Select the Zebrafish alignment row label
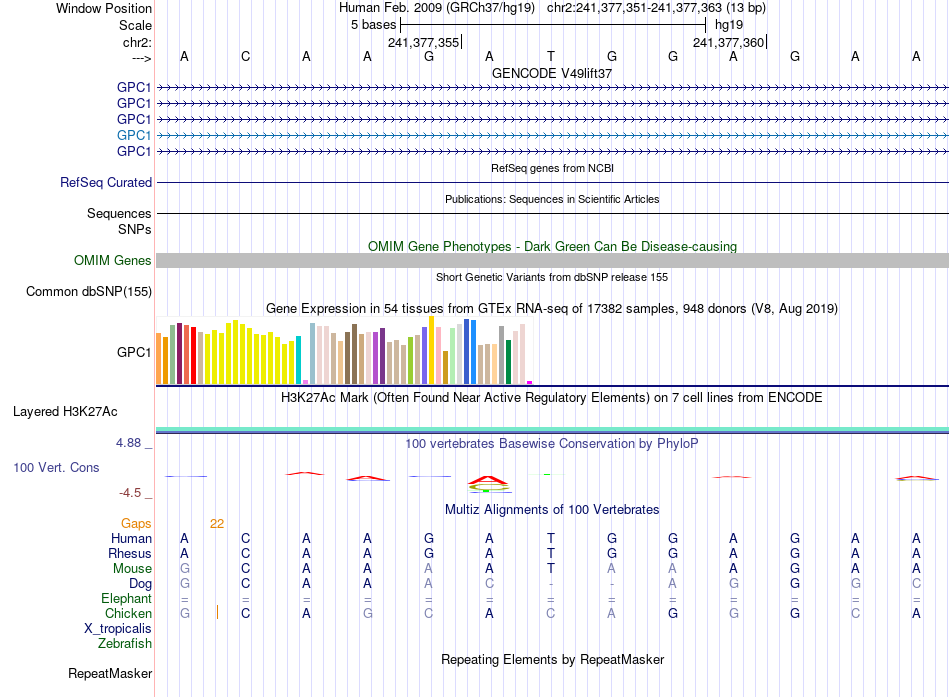Viewport: 950px width, 697px height. coord(125,644)
